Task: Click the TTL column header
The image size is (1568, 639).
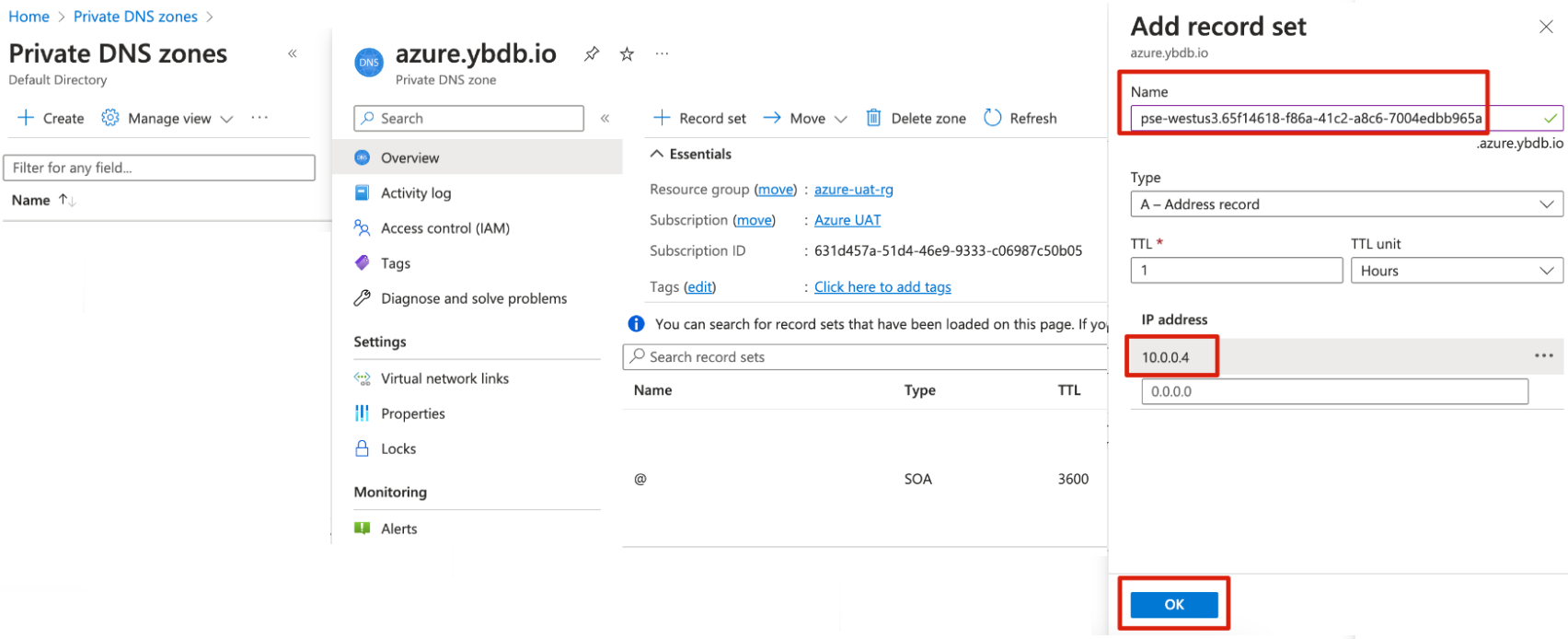Action: point(1069,390)
